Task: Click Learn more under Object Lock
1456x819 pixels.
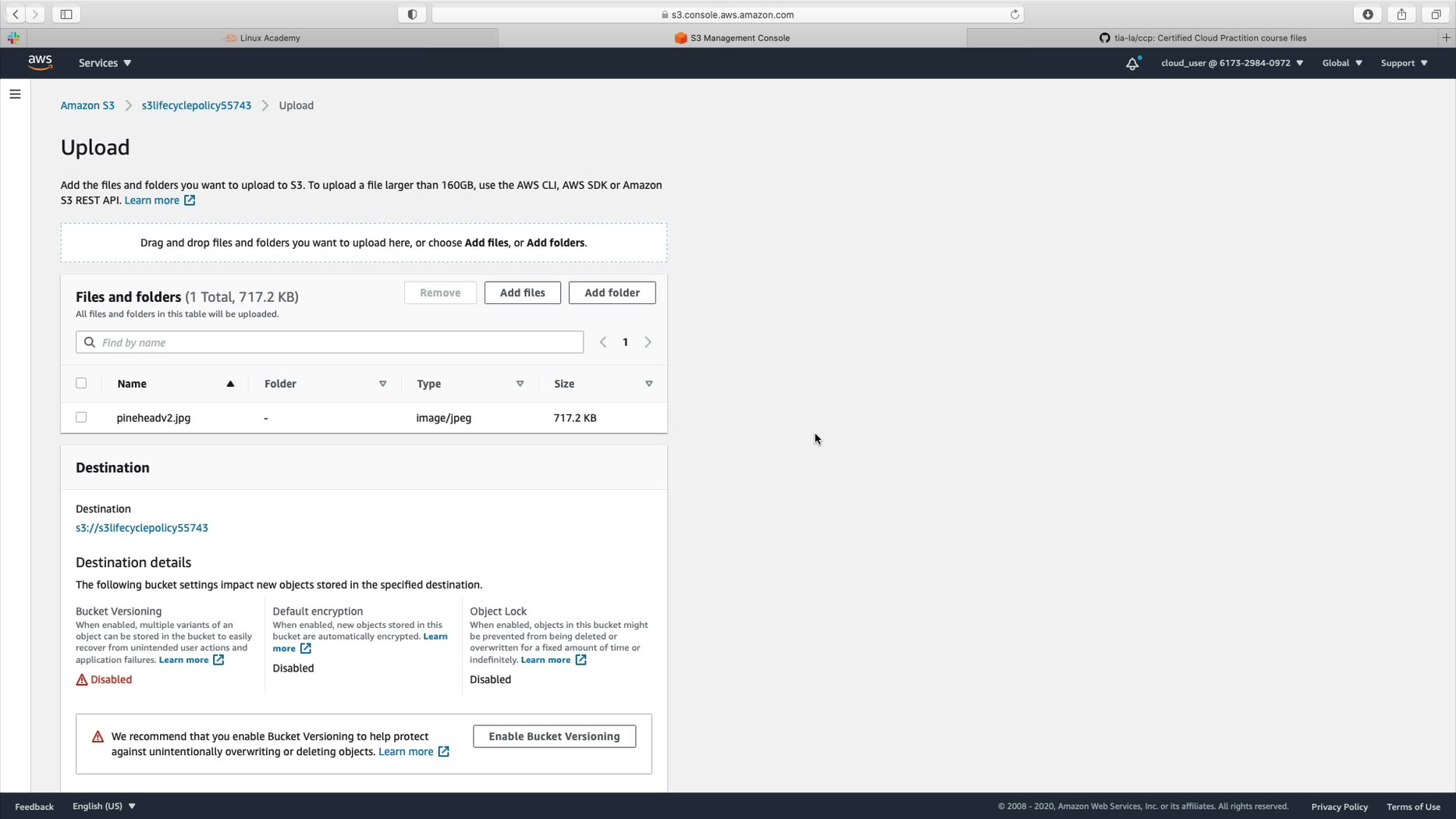Action: point(545,660)
